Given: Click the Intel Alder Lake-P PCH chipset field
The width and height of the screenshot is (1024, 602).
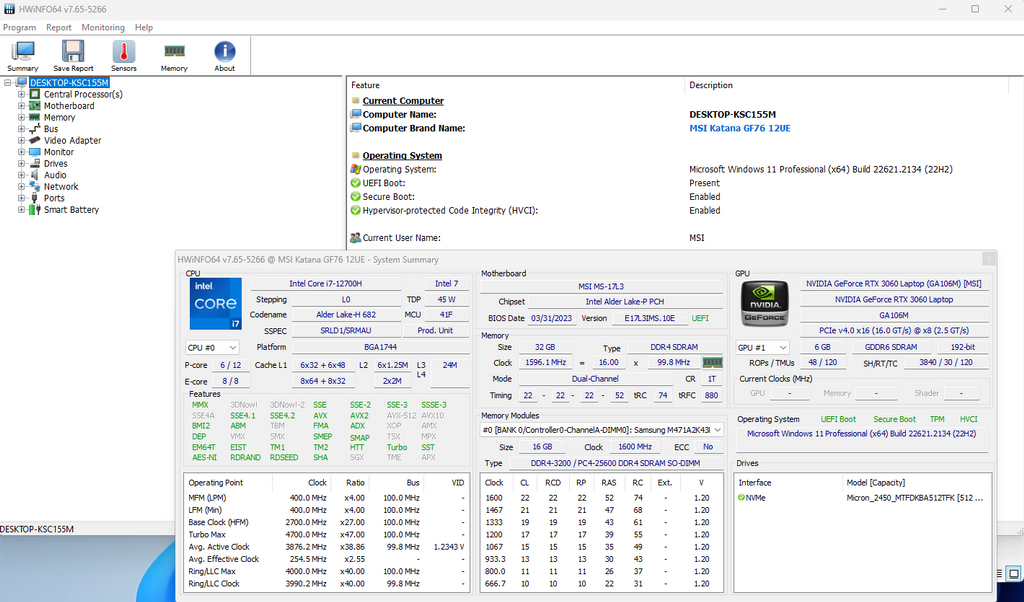Looking at the screenshot, I should click(x=625, y=302).
